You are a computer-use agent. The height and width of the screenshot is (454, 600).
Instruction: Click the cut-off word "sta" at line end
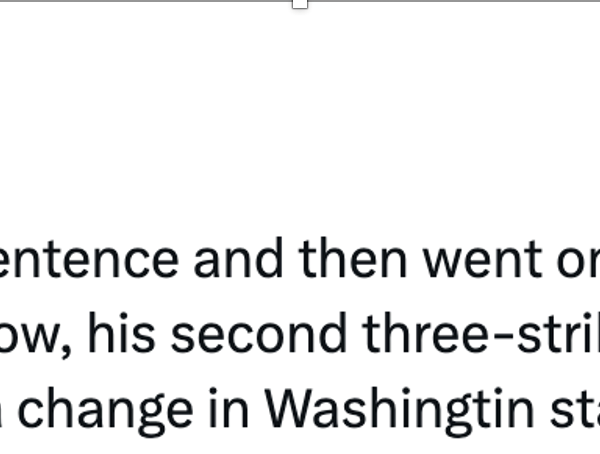(575, 410)
